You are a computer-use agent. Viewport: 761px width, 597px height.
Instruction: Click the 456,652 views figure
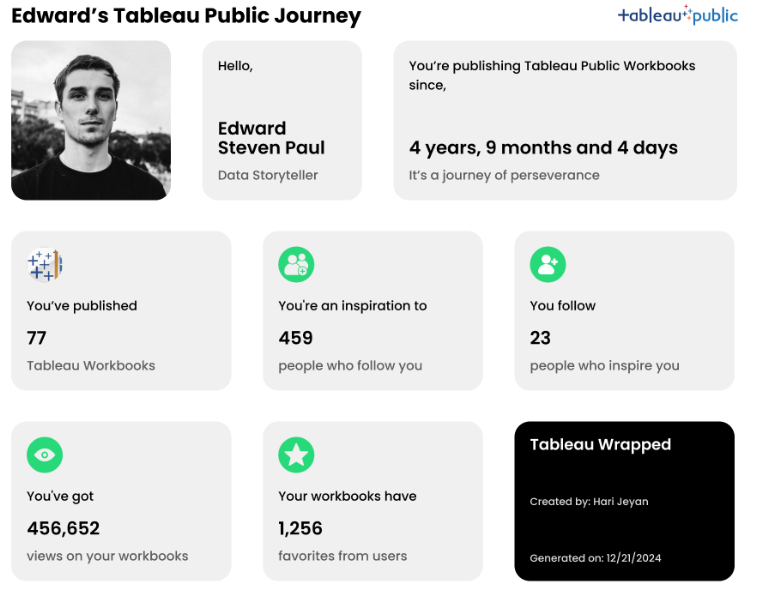pyautogui.click(x=63, y=528)
